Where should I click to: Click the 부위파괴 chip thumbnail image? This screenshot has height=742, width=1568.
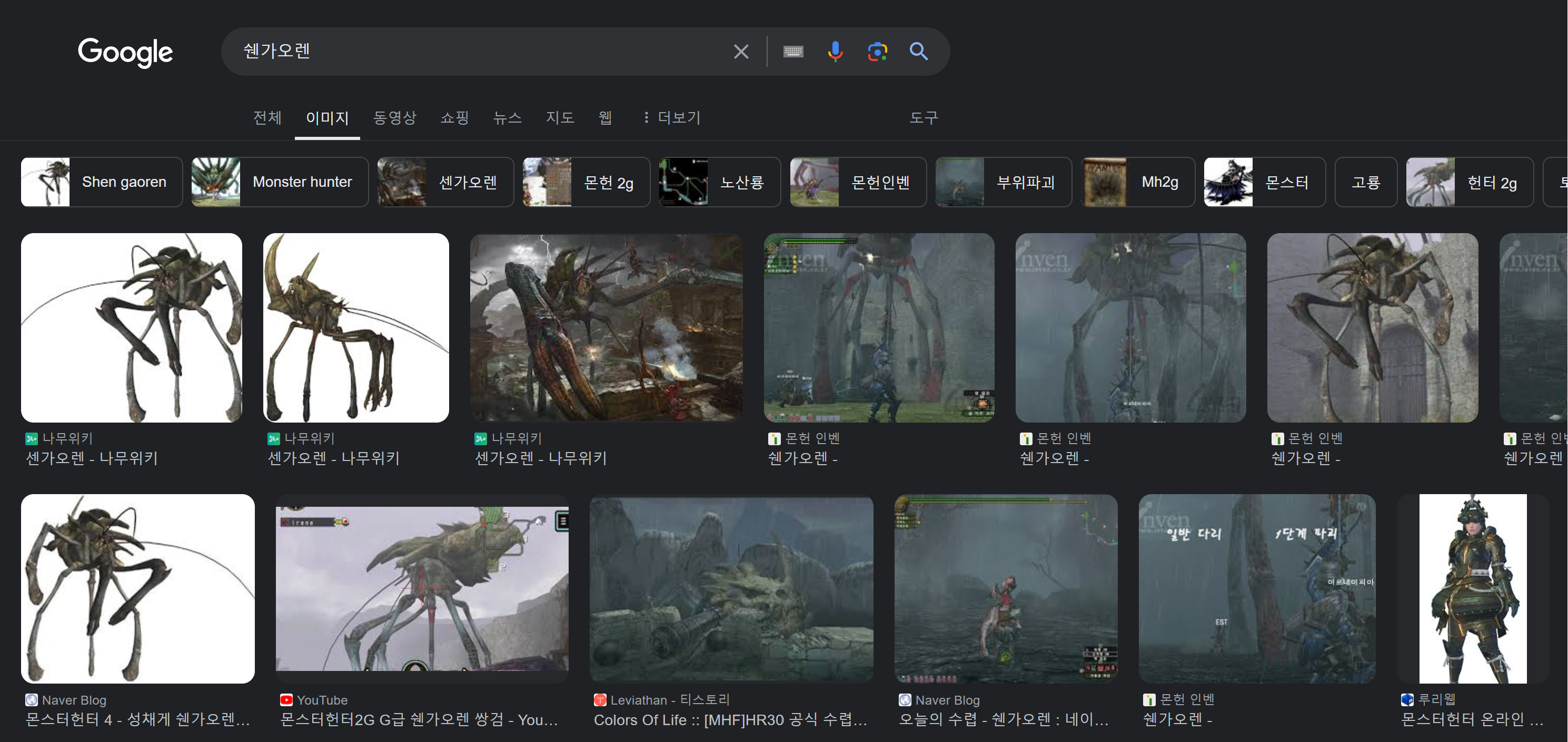click(x=960, y=182)
